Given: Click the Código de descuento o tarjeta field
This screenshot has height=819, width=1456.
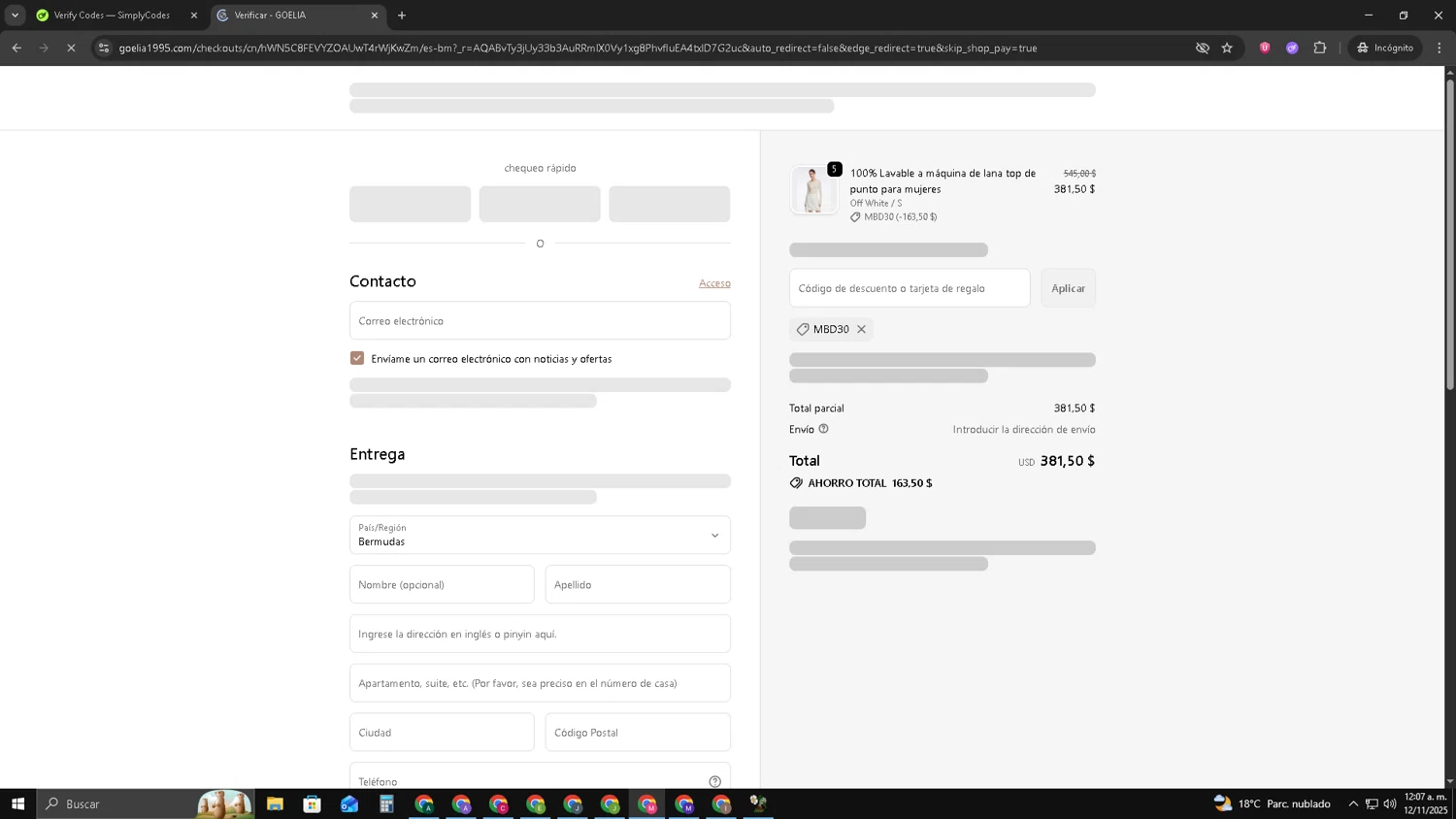Looking at the screenshot, I should tap(910, 288).
